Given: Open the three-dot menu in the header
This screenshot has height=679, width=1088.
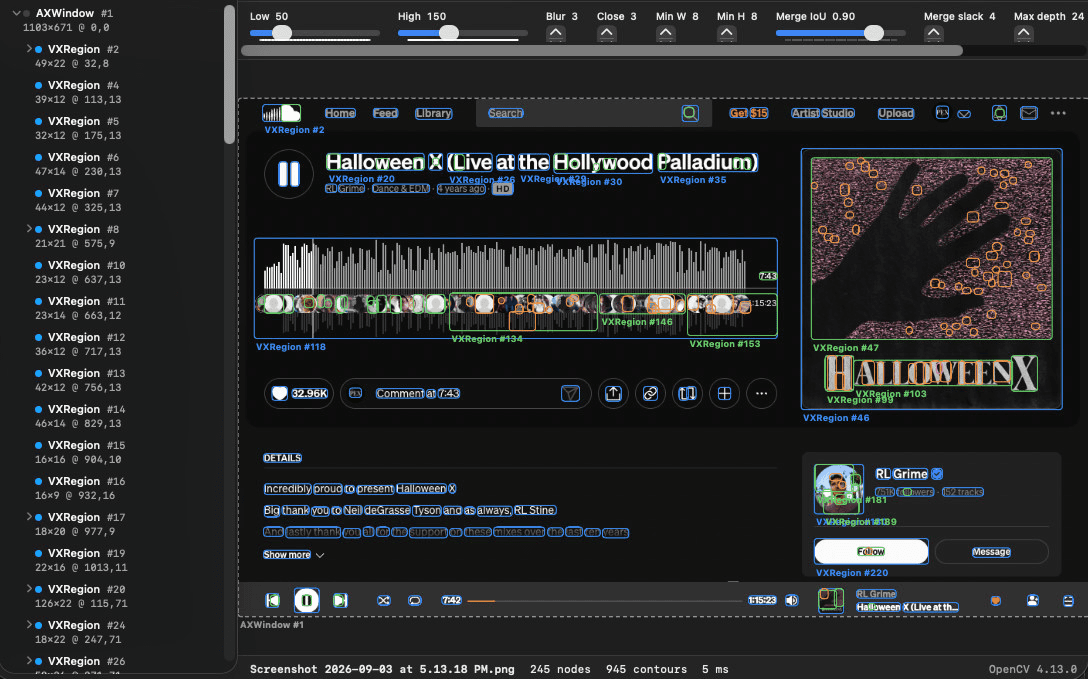Looking at the screenshot, I should 1057,113.
